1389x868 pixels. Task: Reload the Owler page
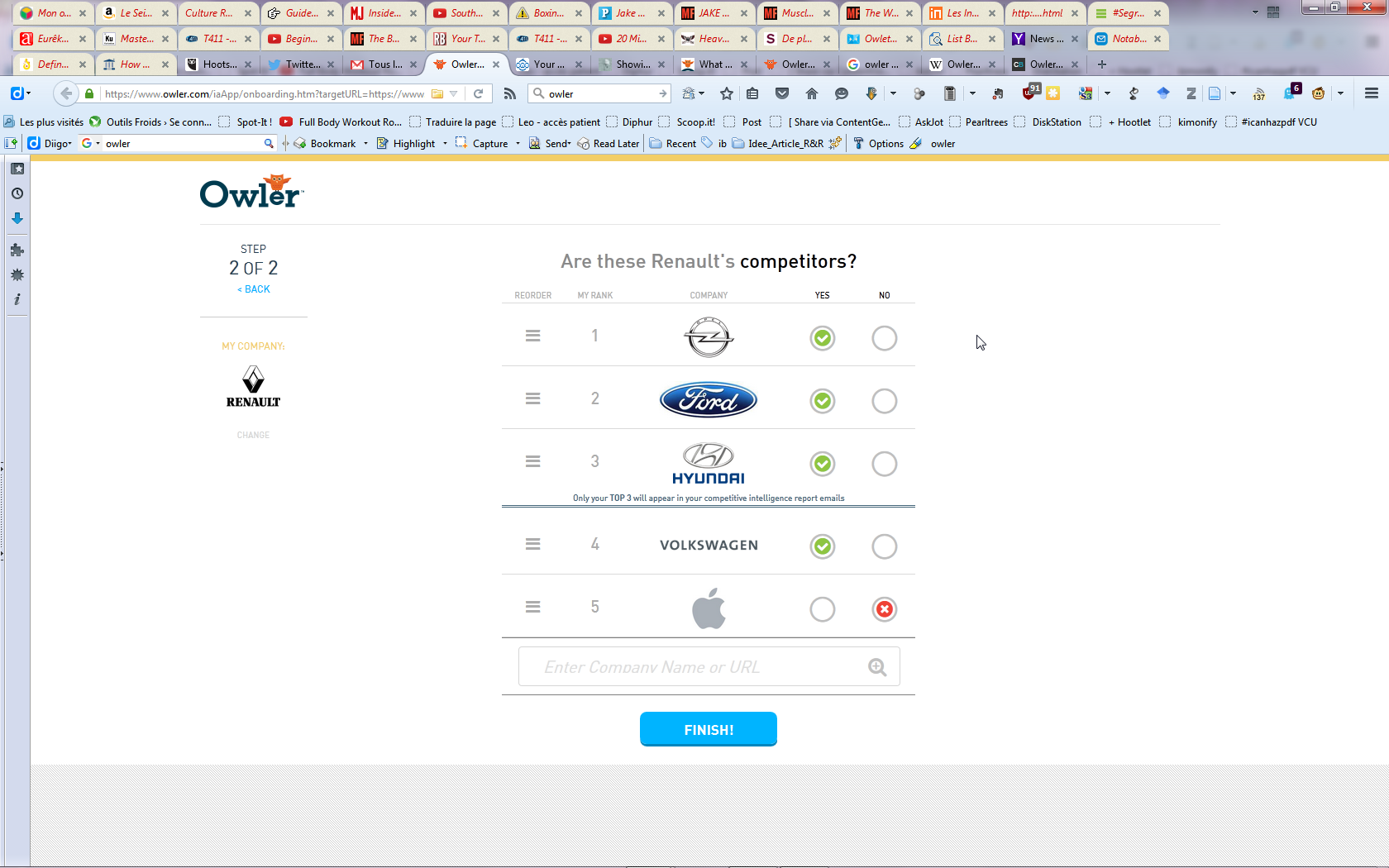point(478,93)
